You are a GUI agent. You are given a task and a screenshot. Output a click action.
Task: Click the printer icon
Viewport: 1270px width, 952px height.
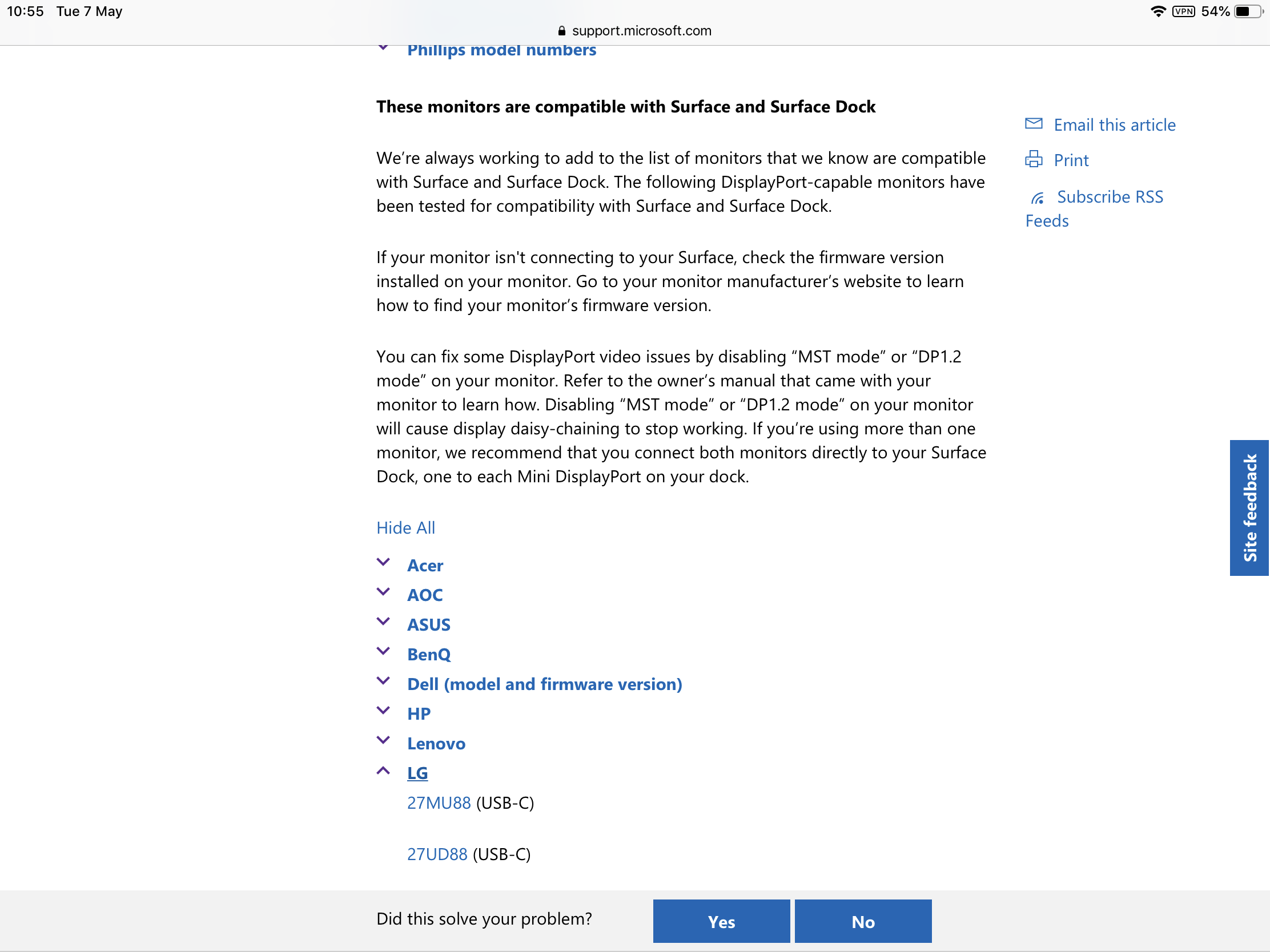tap(1033, 159)
